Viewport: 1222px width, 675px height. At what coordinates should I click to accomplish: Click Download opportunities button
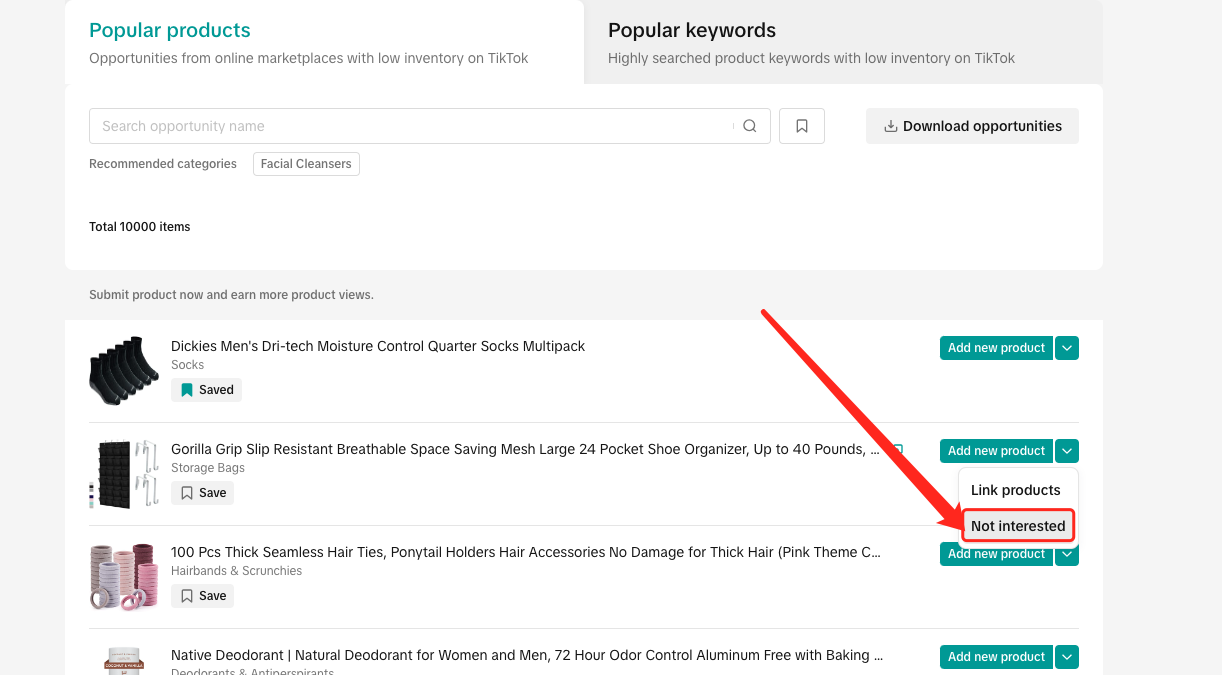[x=972, y=126]
